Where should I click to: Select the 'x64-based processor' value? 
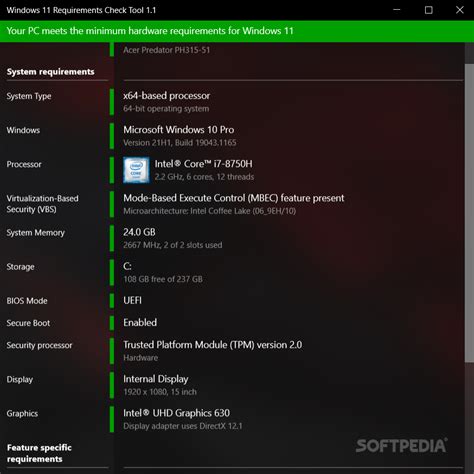pos(166,96)
